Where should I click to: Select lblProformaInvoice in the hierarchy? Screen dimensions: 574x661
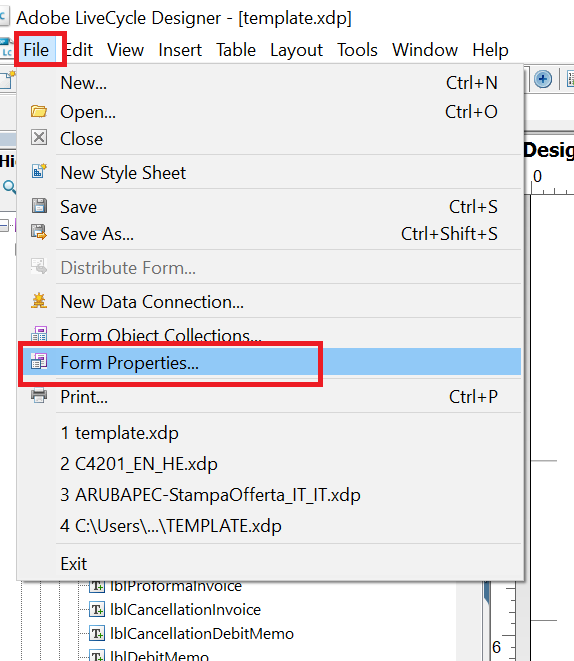[176, 586]
